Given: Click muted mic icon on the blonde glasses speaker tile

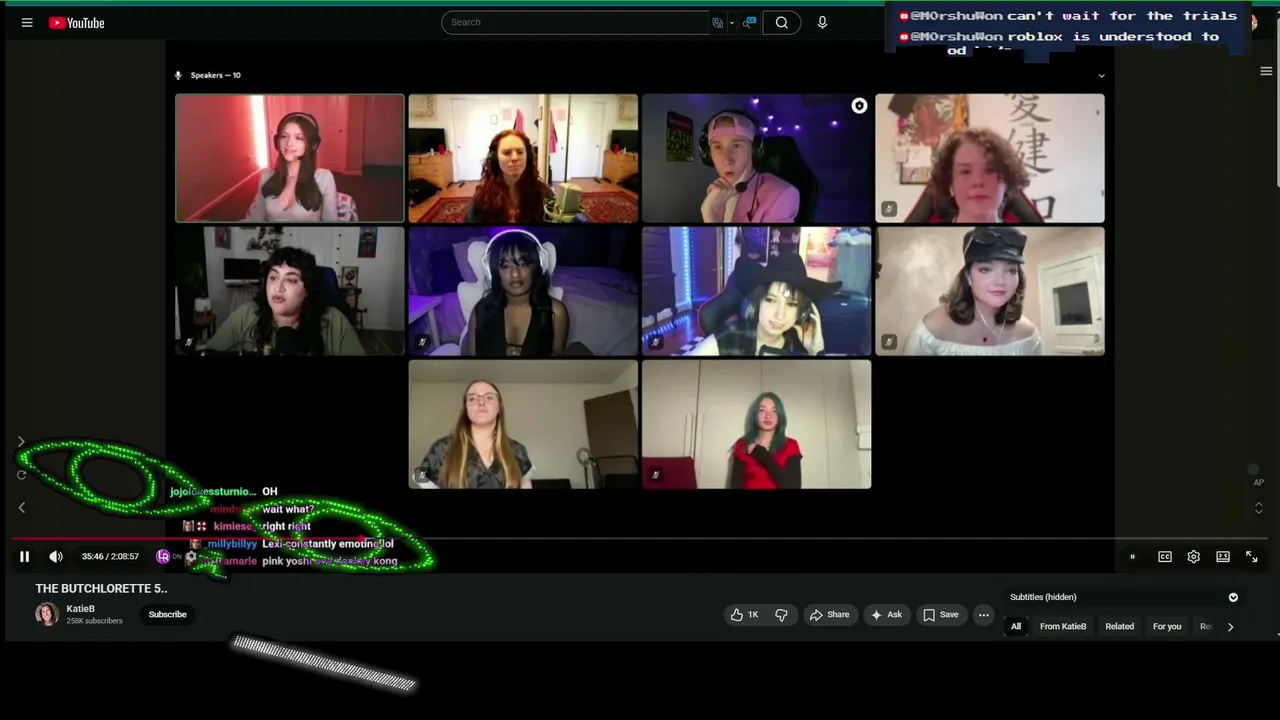Looking at the screenshot, I should point(422,475).
